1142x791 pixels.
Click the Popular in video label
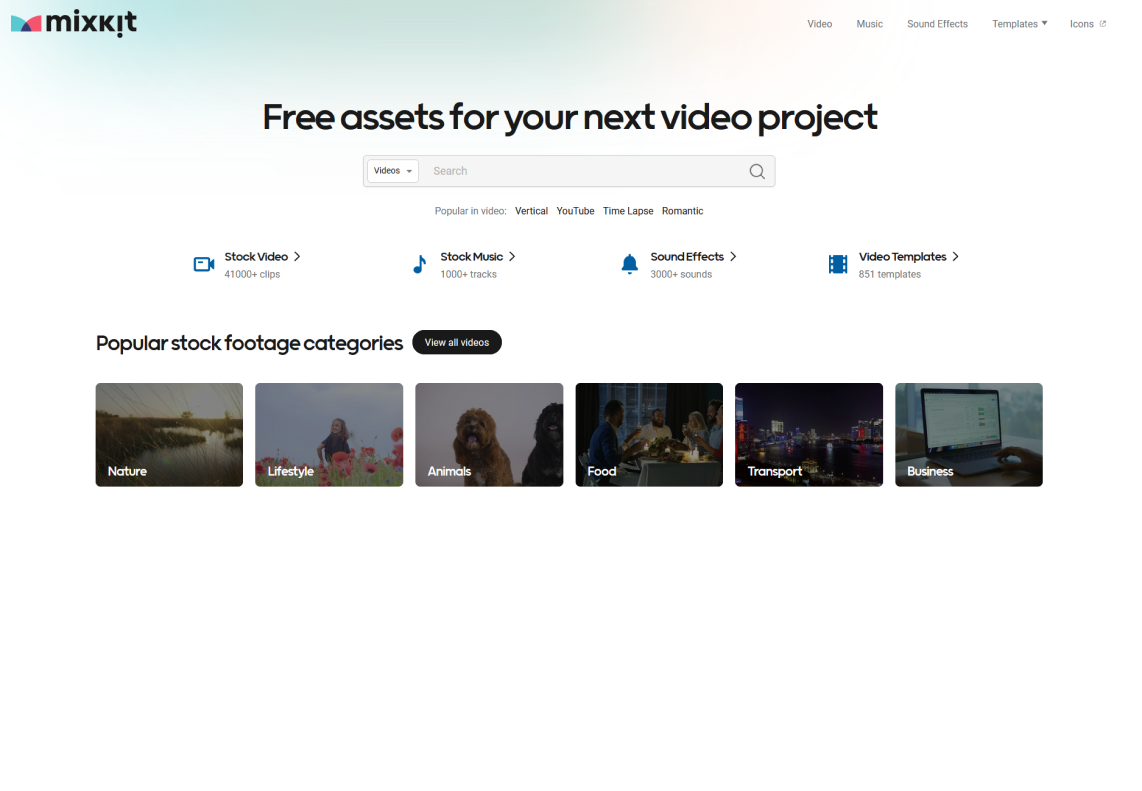[470, 211]
